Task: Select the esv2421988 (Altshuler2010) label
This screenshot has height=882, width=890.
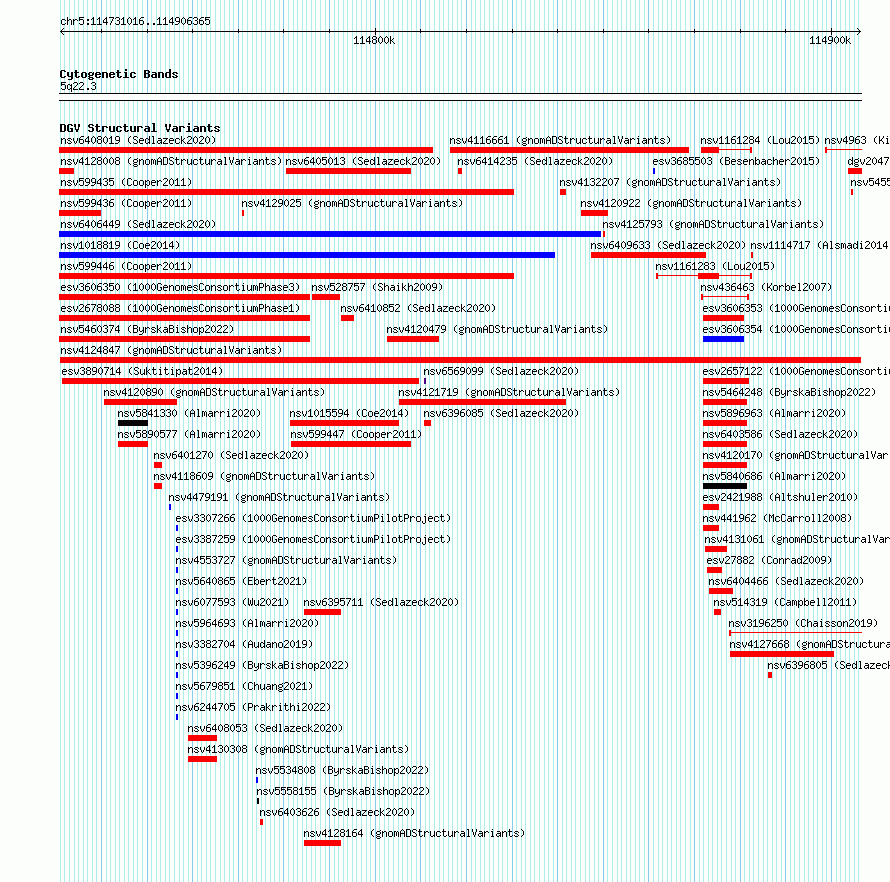Action: pos(780,497)
